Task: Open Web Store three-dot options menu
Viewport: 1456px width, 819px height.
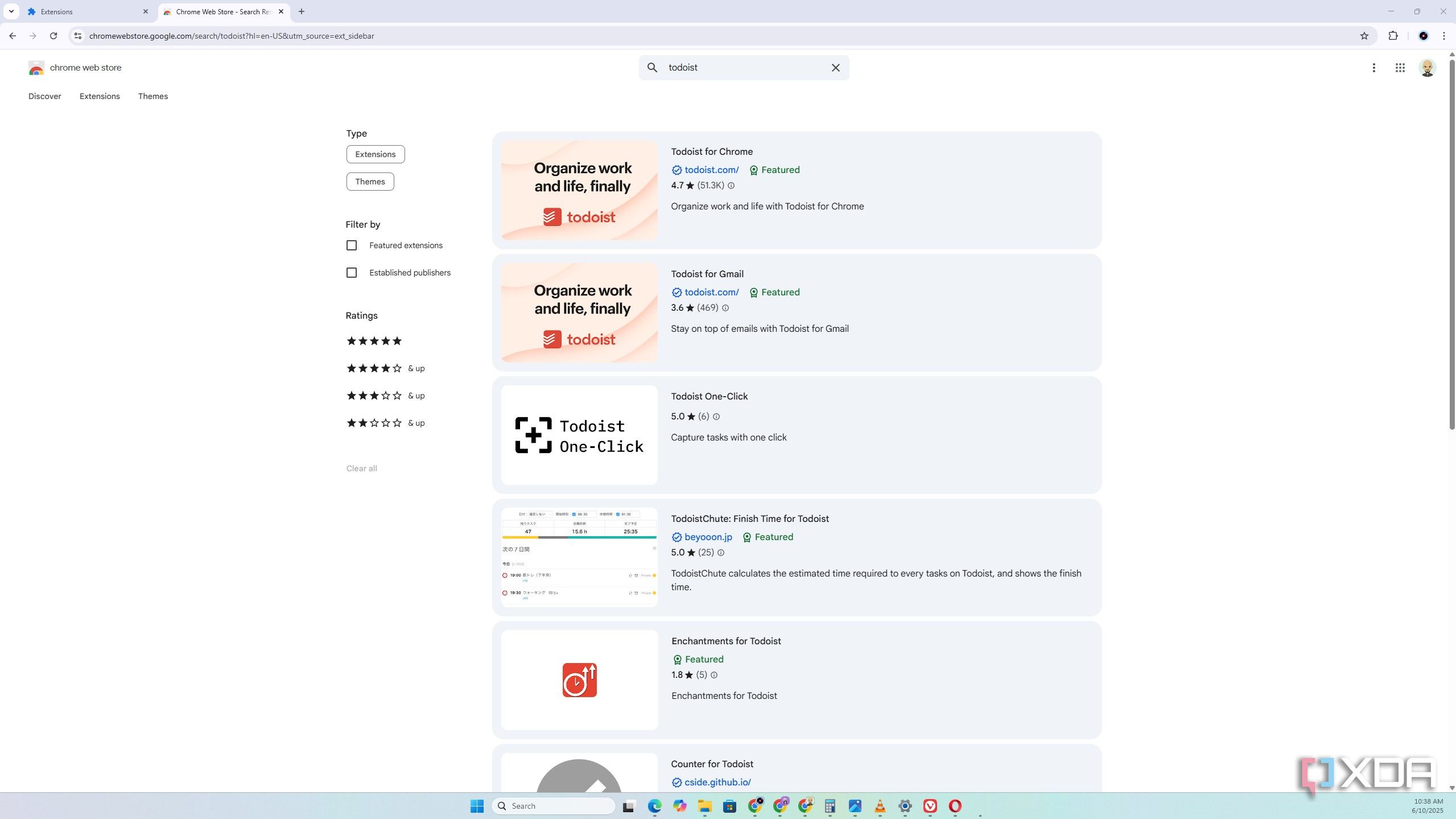Action: [x=1373, y=68]
